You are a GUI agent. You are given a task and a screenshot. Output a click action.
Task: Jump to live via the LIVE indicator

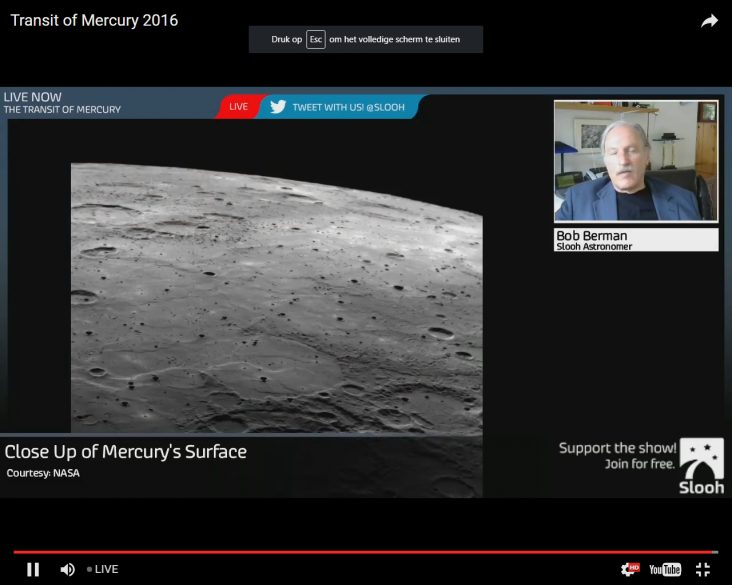[102, 569]
